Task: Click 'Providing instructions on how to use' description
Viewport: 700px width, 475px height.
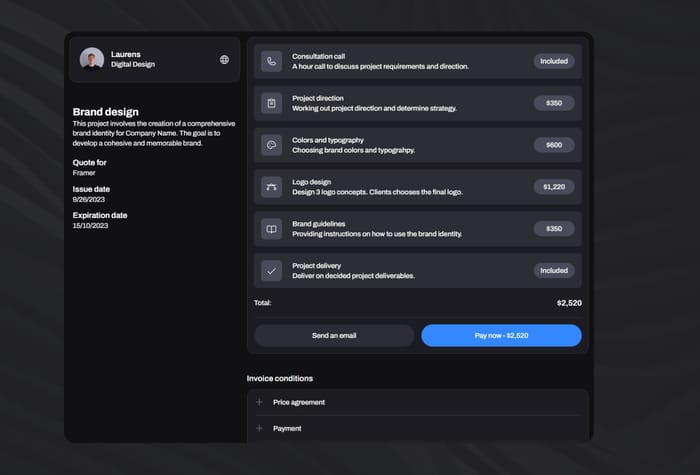Action: [x=377, y=234]
